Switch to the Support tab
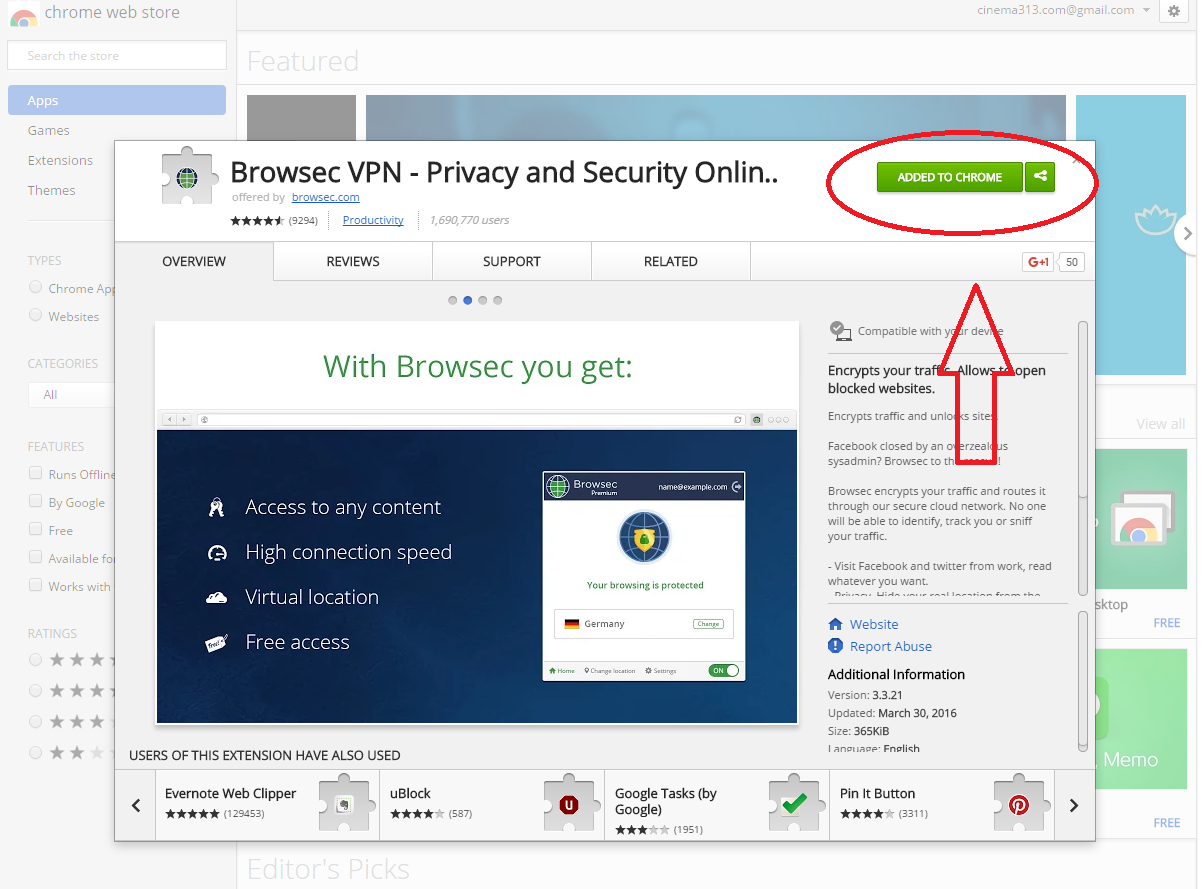The image size is (1204, 889). coord(512,261)
